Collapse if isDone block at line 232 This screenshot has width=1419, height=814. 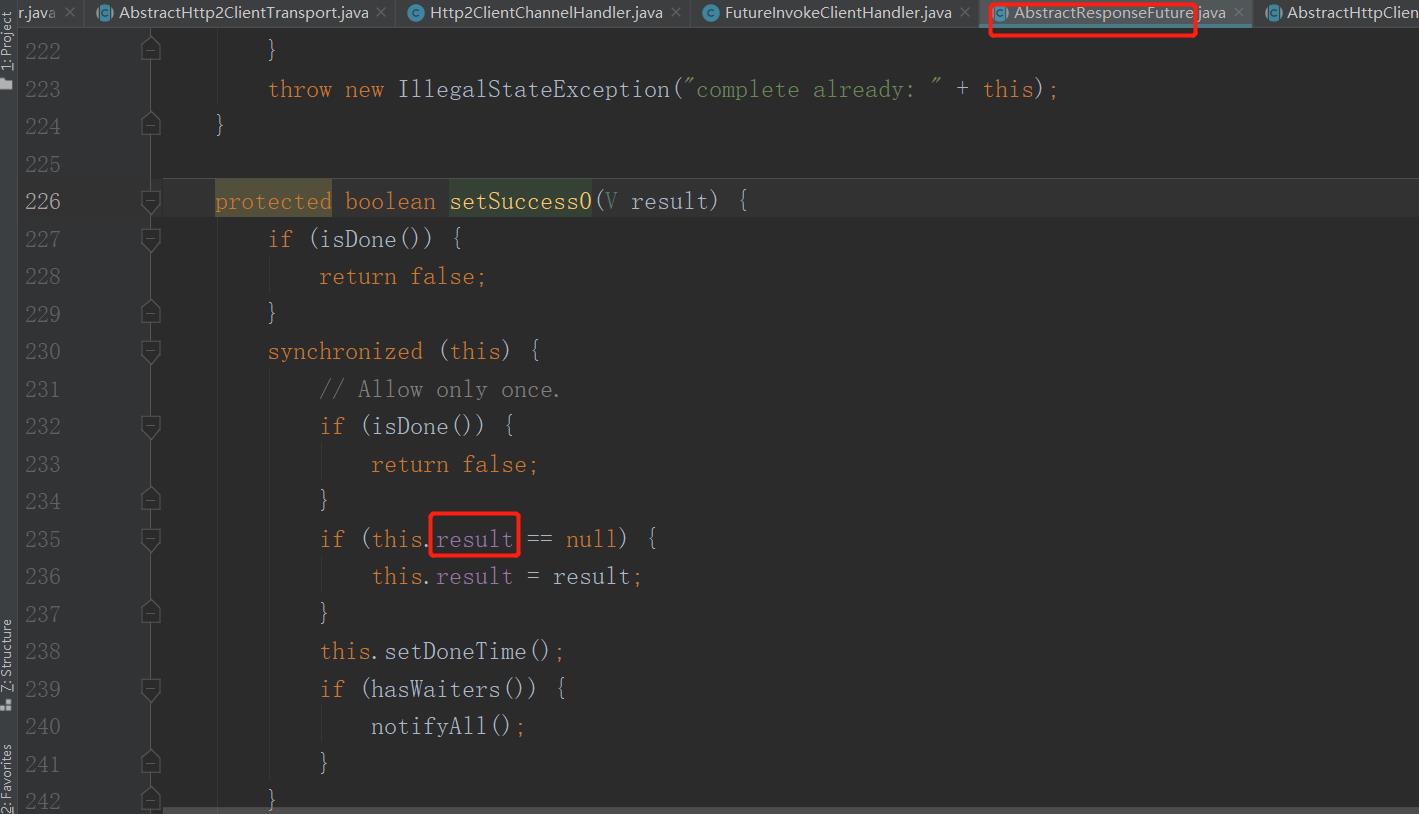pos(151,427)
